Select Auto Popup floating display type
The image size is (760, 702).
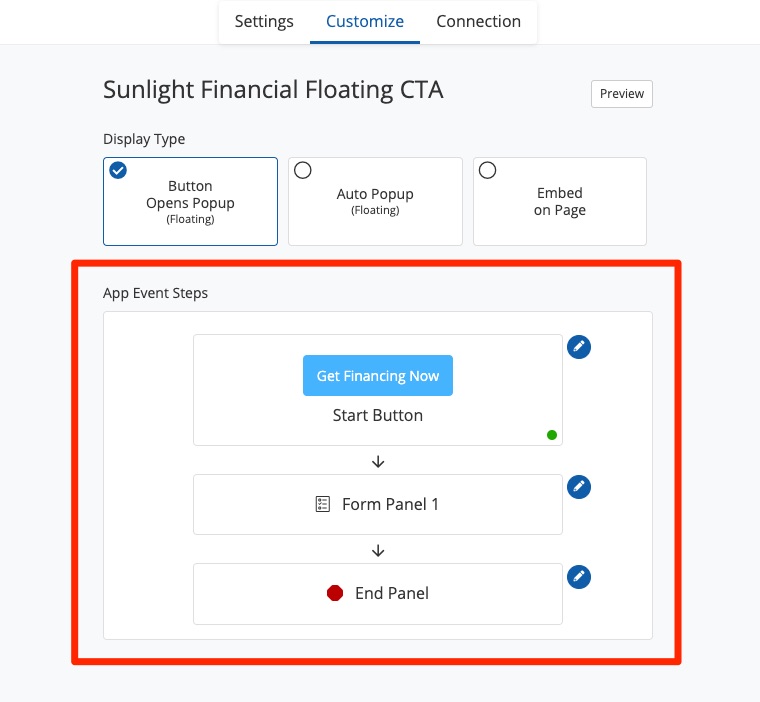click(375, 201)
